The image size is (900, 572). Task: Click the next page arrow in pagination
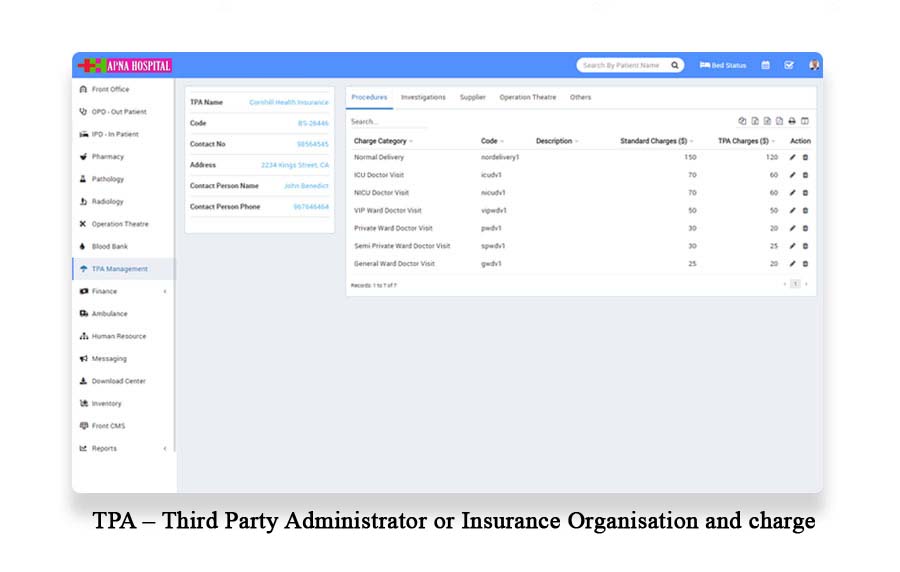pos(806,284)
